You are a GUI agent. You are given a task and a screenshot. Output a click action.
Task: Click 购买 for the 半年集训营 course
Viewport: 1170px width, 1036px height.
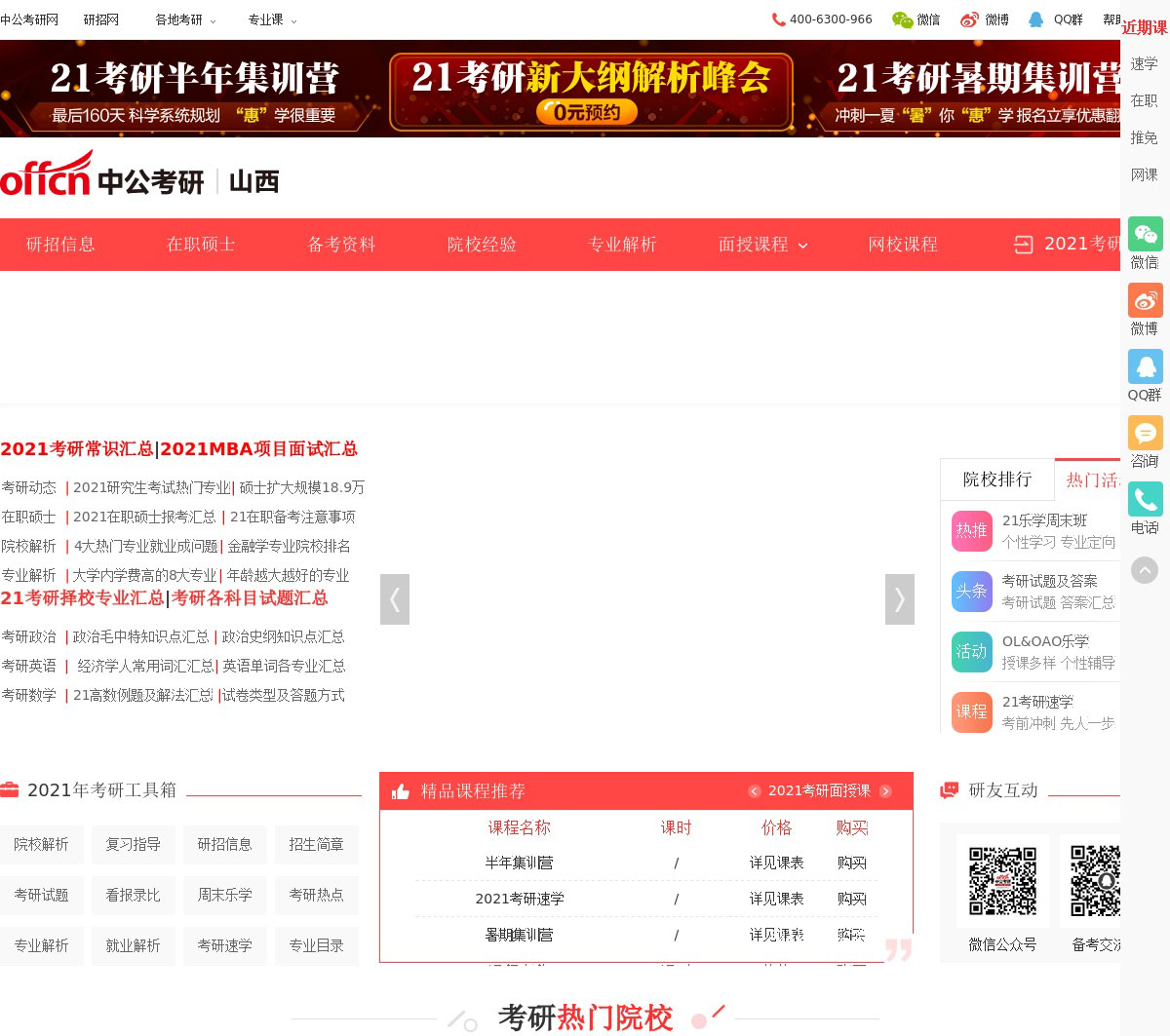tap(851, 863)
